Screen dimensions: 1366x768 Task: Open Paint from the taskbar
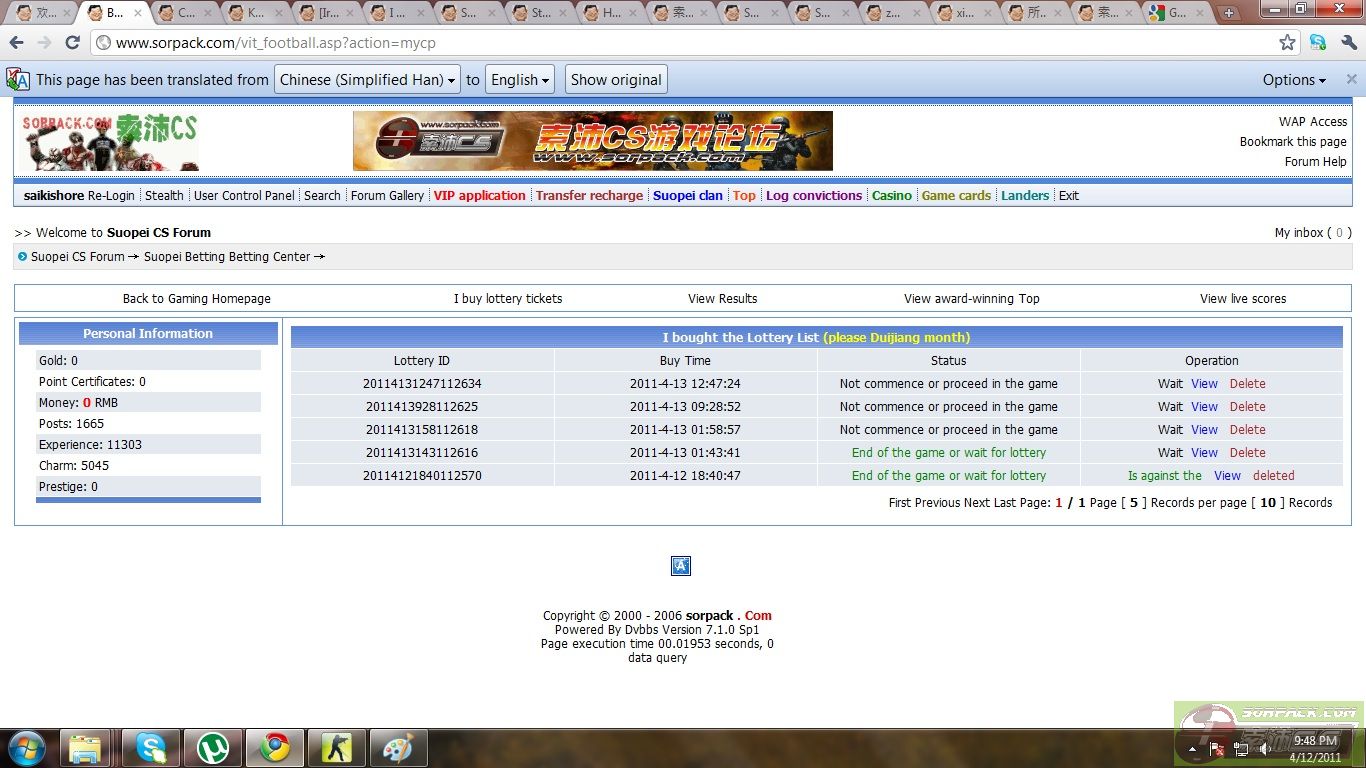click(x=398, y=747)
